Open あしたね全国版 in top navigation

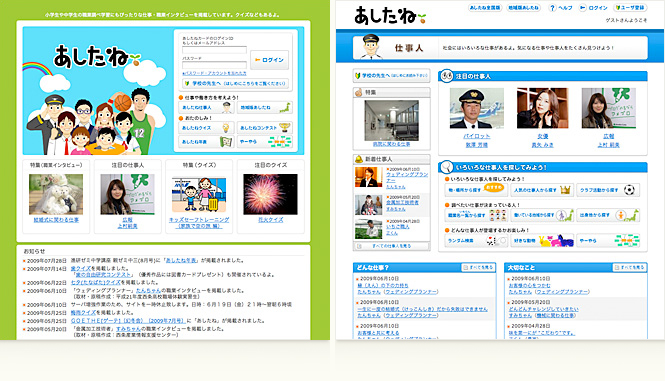pyautogui.click(x=485, y=8)
